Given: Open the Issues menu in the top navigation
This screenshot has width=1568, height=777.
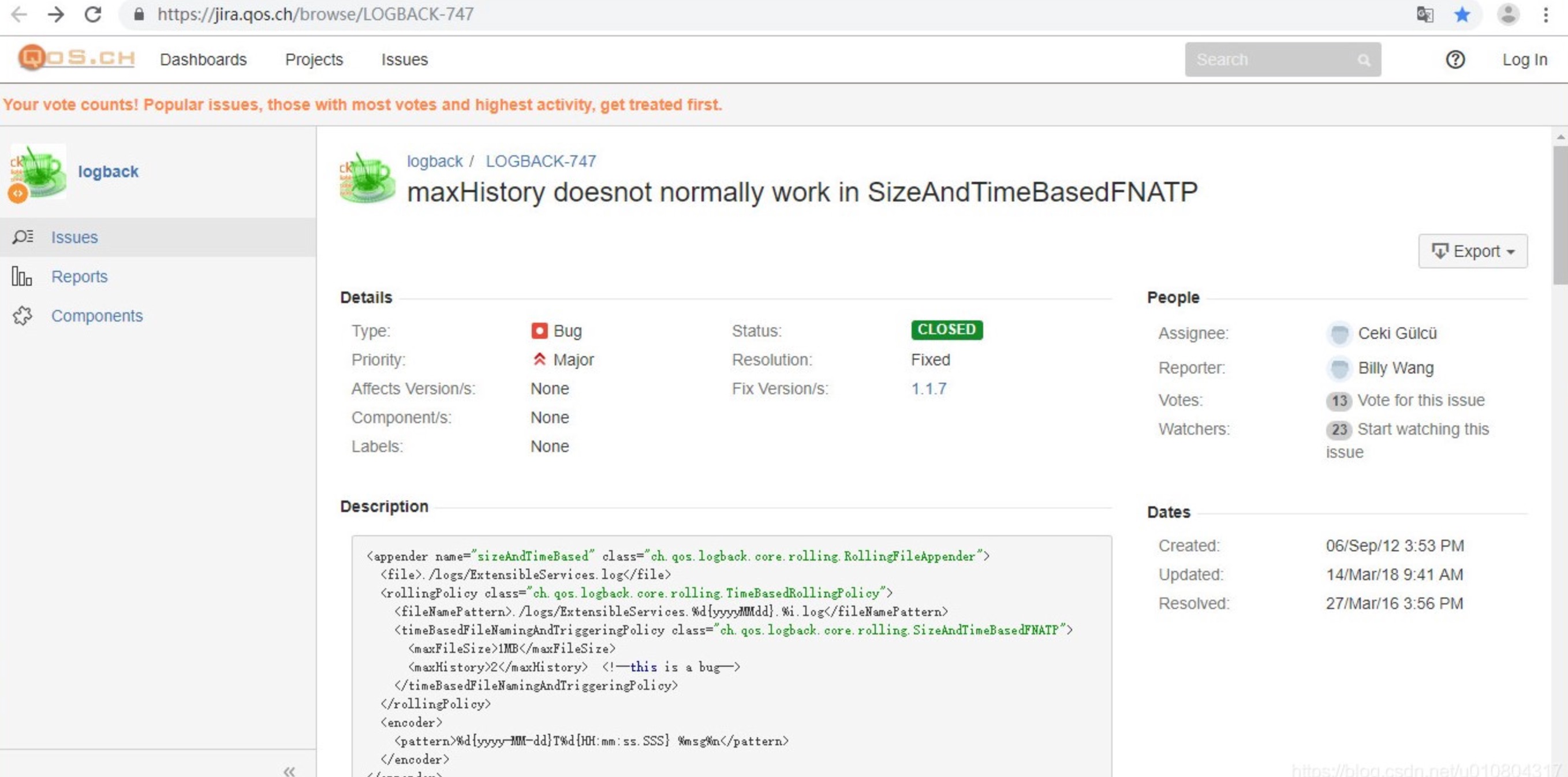Looking at the screenshot, I should click(404, 59).
